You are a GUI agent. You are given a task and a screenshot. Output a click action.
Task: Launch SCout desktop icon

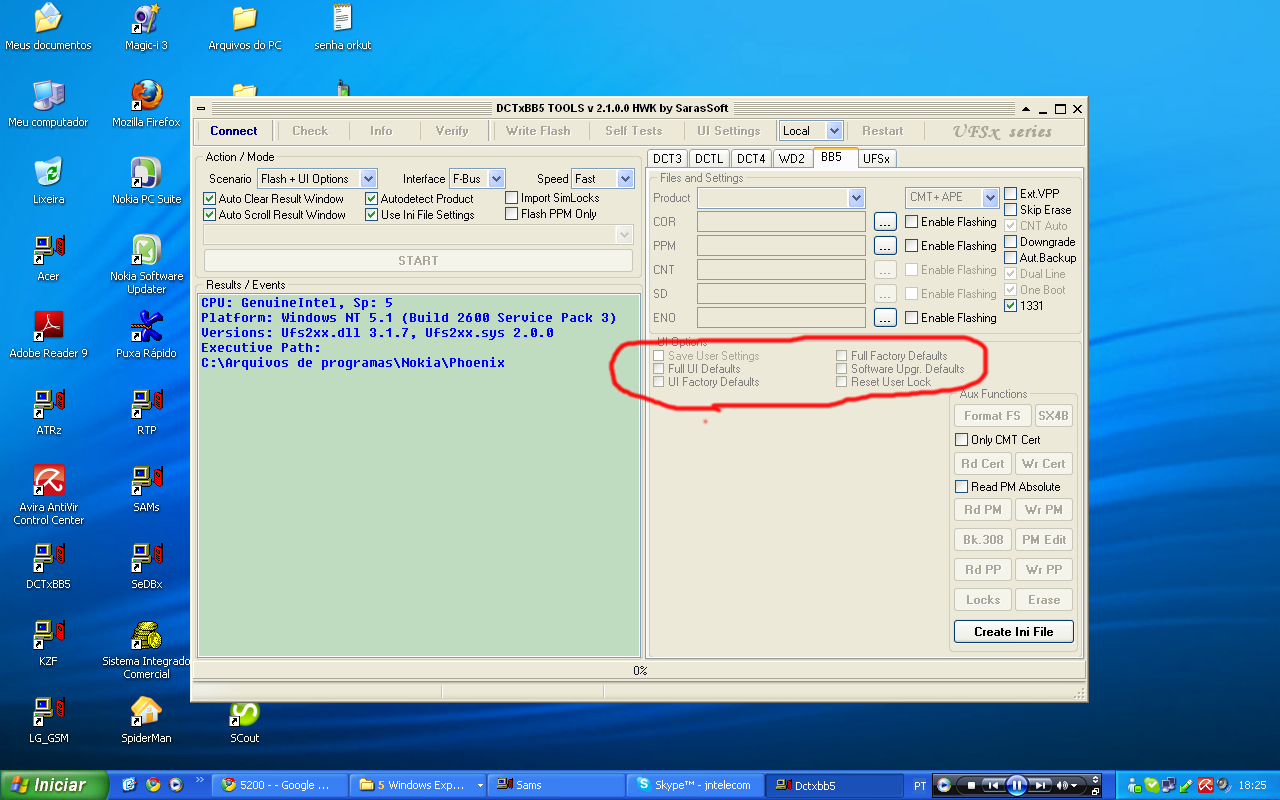click(244, 720)
